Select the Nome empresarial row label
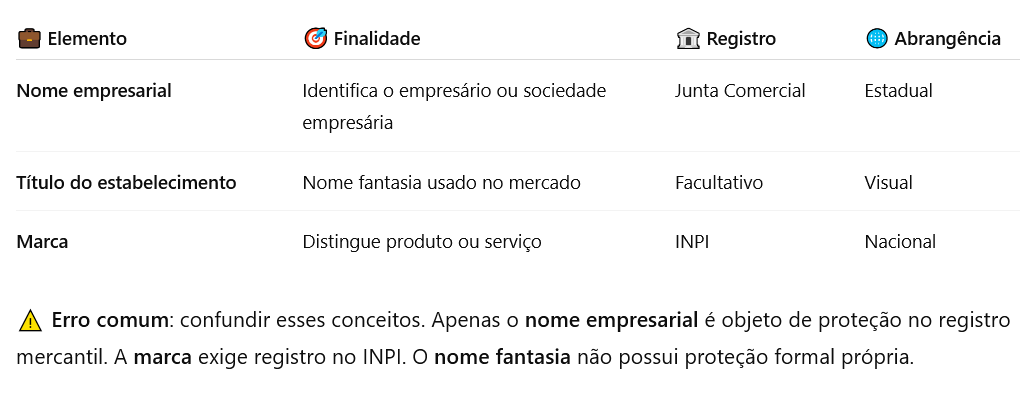The height and width of the screenshot is (393, 1020). pyautogui.click(x=94, y=91)
